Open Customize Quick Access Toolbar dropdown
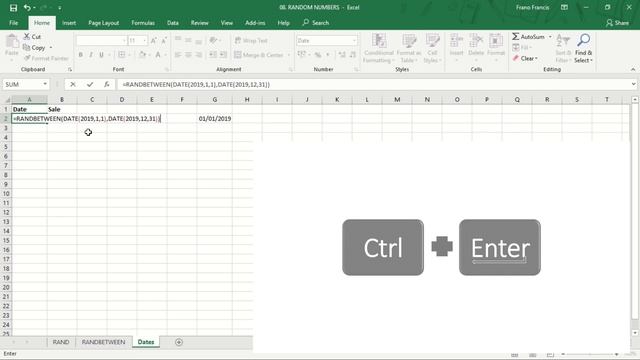This screenshot has width=640, height=360. [60, 8]
